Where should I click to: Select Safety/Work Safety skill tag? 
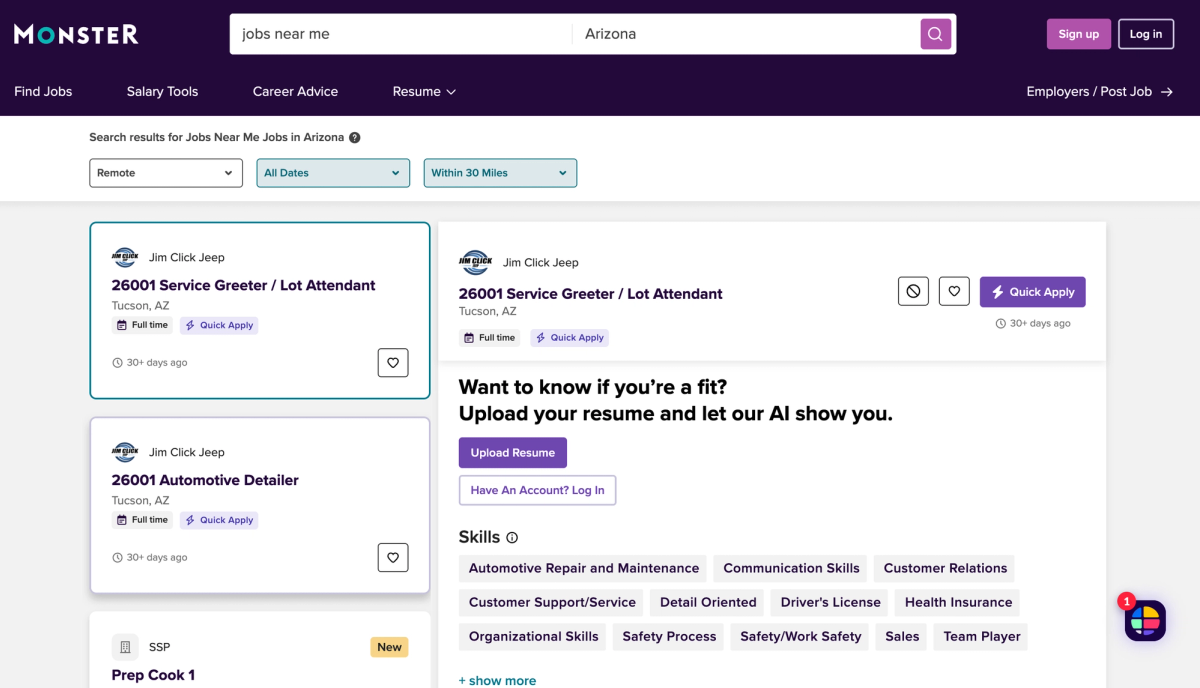(801, 637)
